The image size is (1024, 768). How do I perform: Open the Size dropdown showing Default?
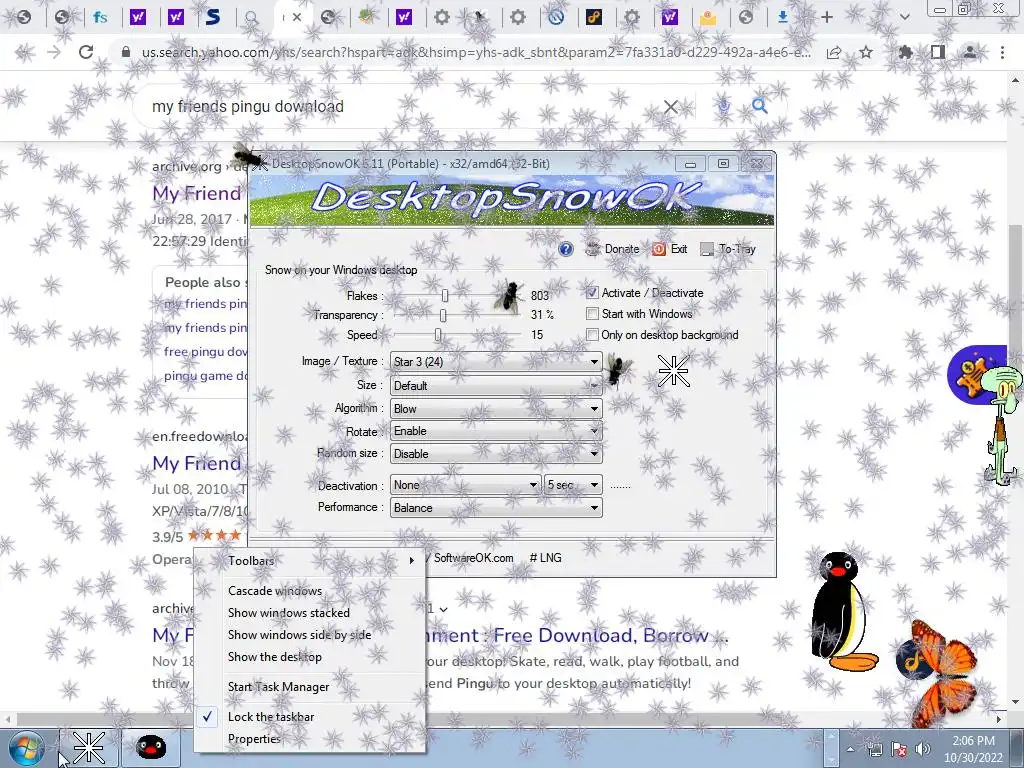point(496,385)
